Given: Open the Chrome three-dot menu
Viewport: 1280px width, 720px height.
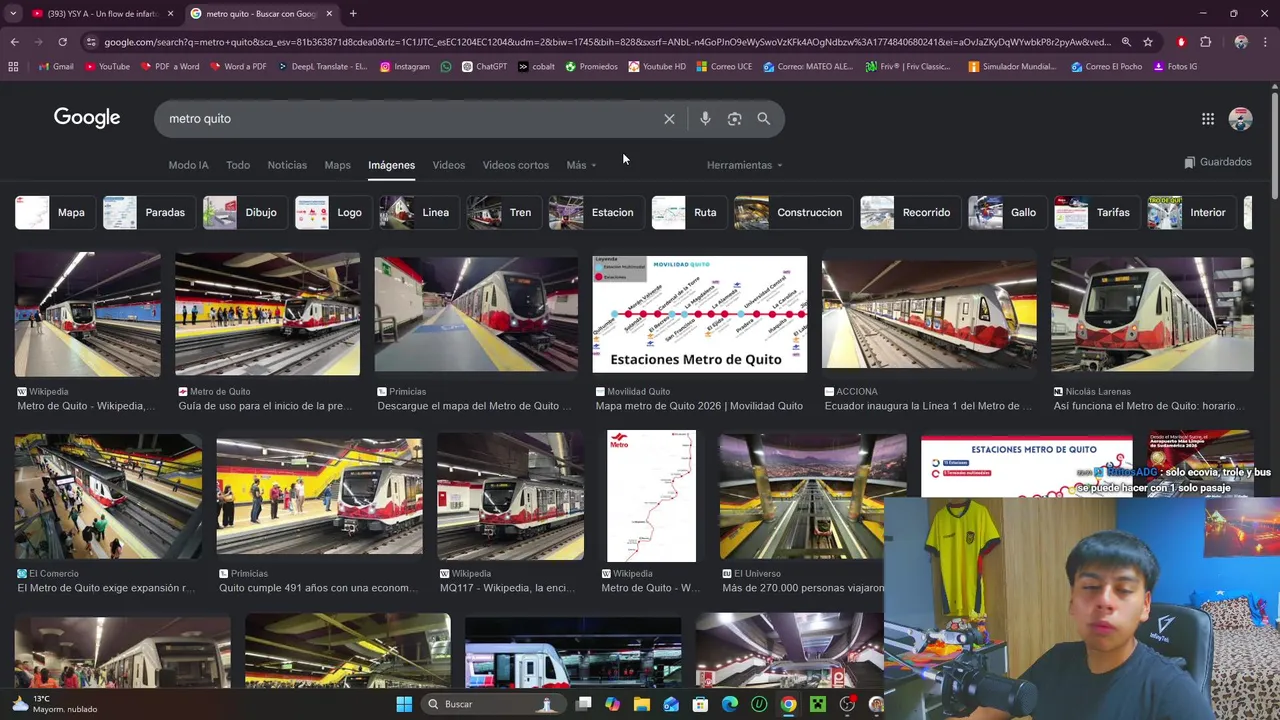Looking at the screenshot, I should pos(1266,42).
